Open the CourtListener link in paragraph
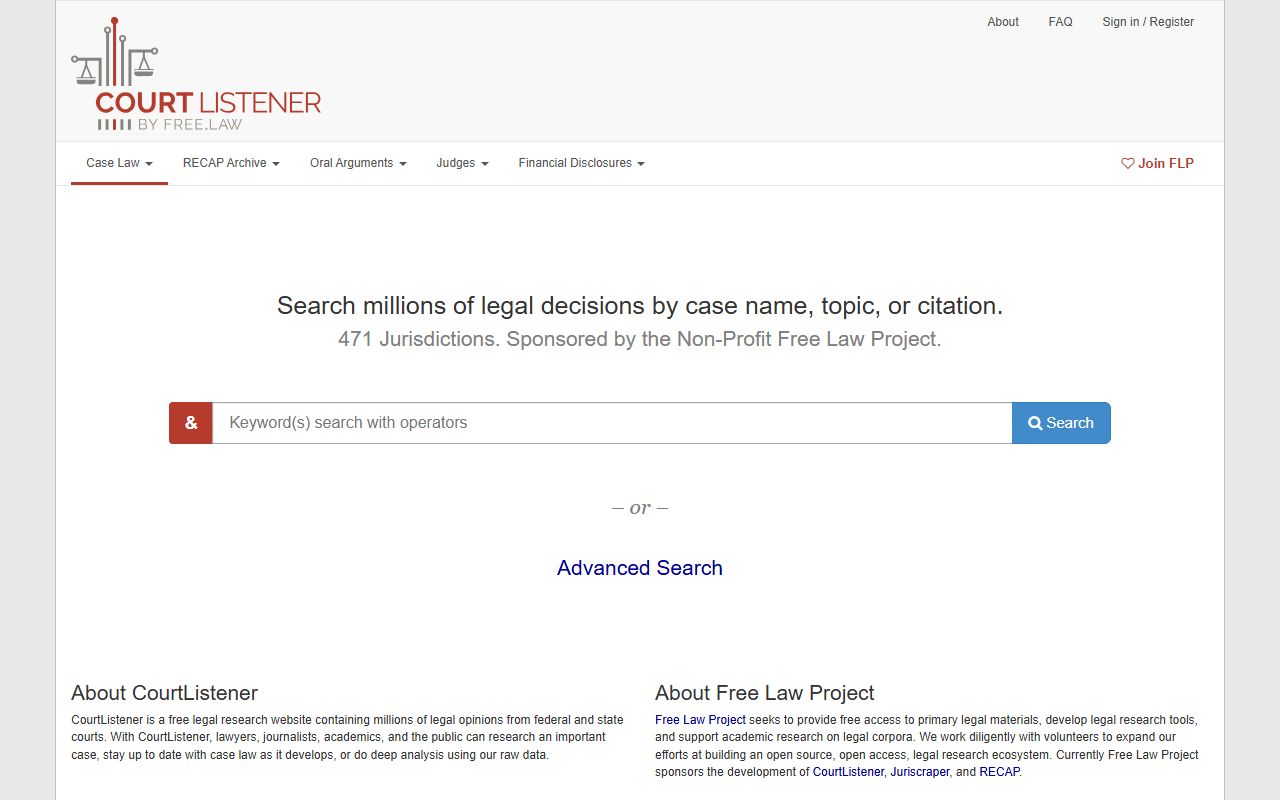This screenshot has height=800, width=1280. [x=848, y=772]
